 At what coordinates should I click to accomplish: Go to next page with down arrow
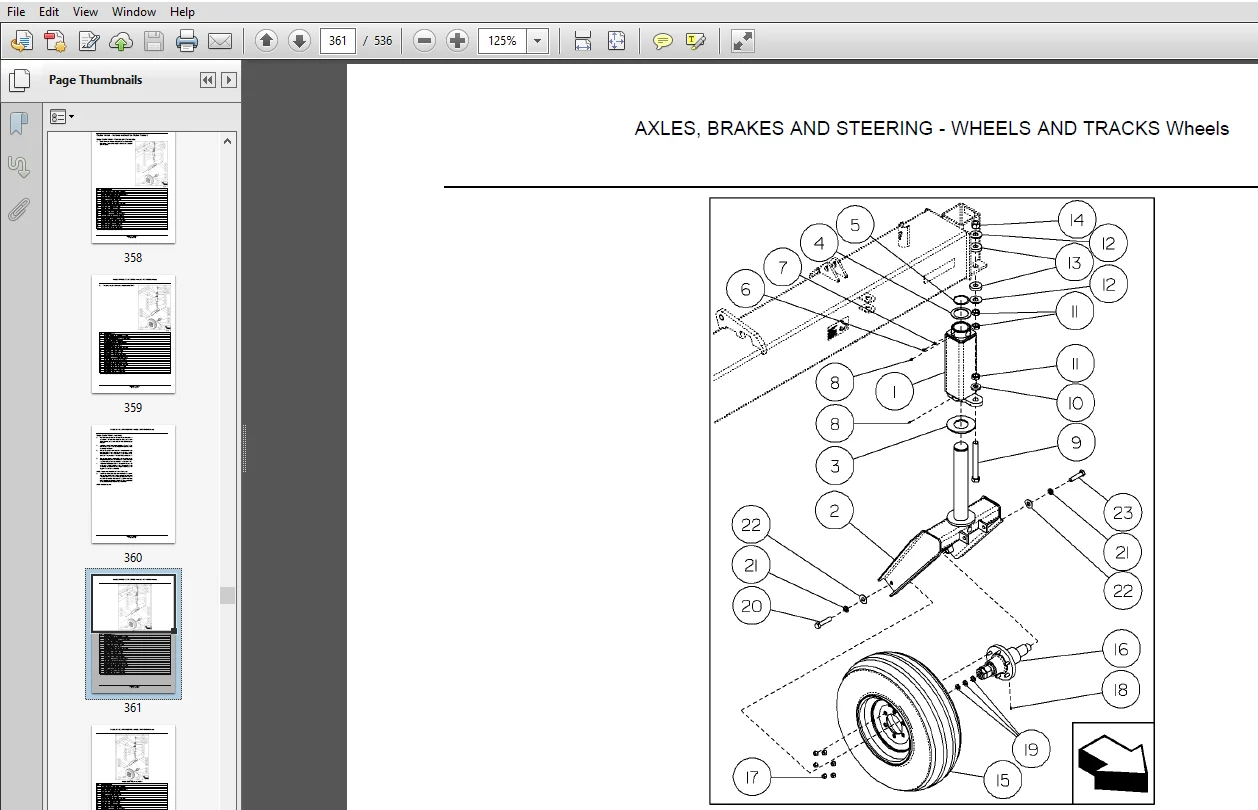tap(299, 41)
